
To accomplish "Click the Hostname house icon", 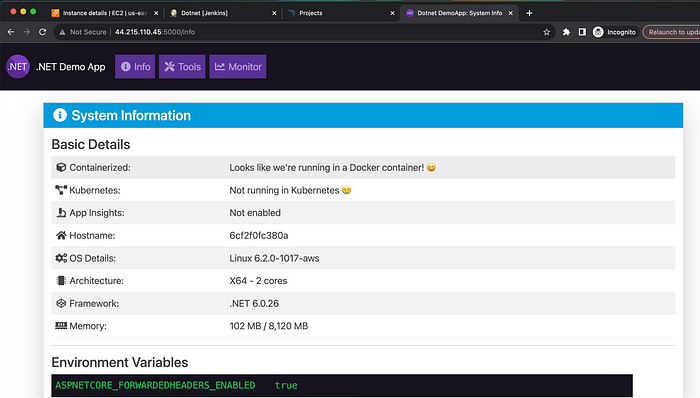I will click(61, 235).
